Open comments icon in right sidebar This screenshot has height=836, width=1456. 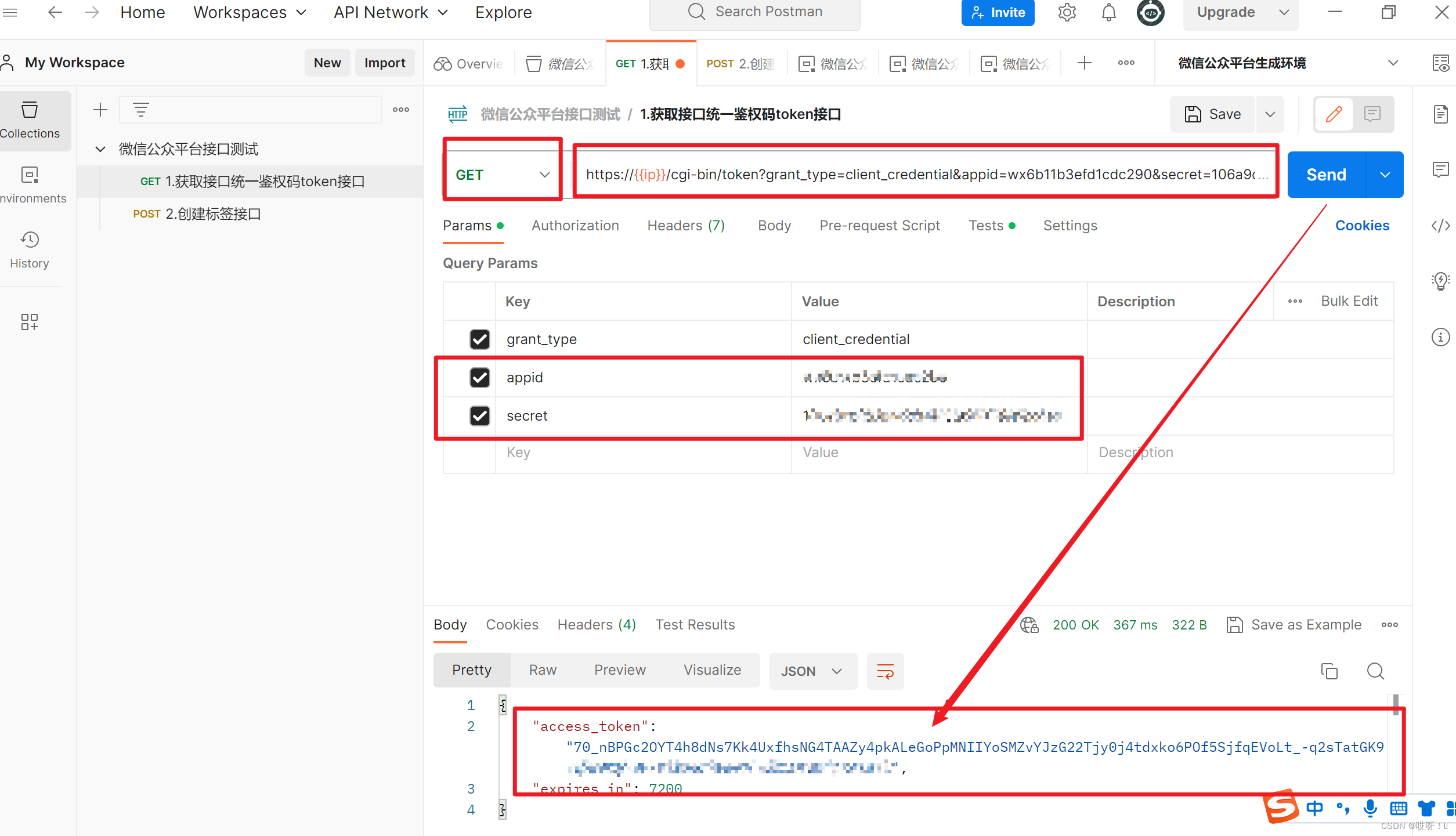(x=1440, y=169)
